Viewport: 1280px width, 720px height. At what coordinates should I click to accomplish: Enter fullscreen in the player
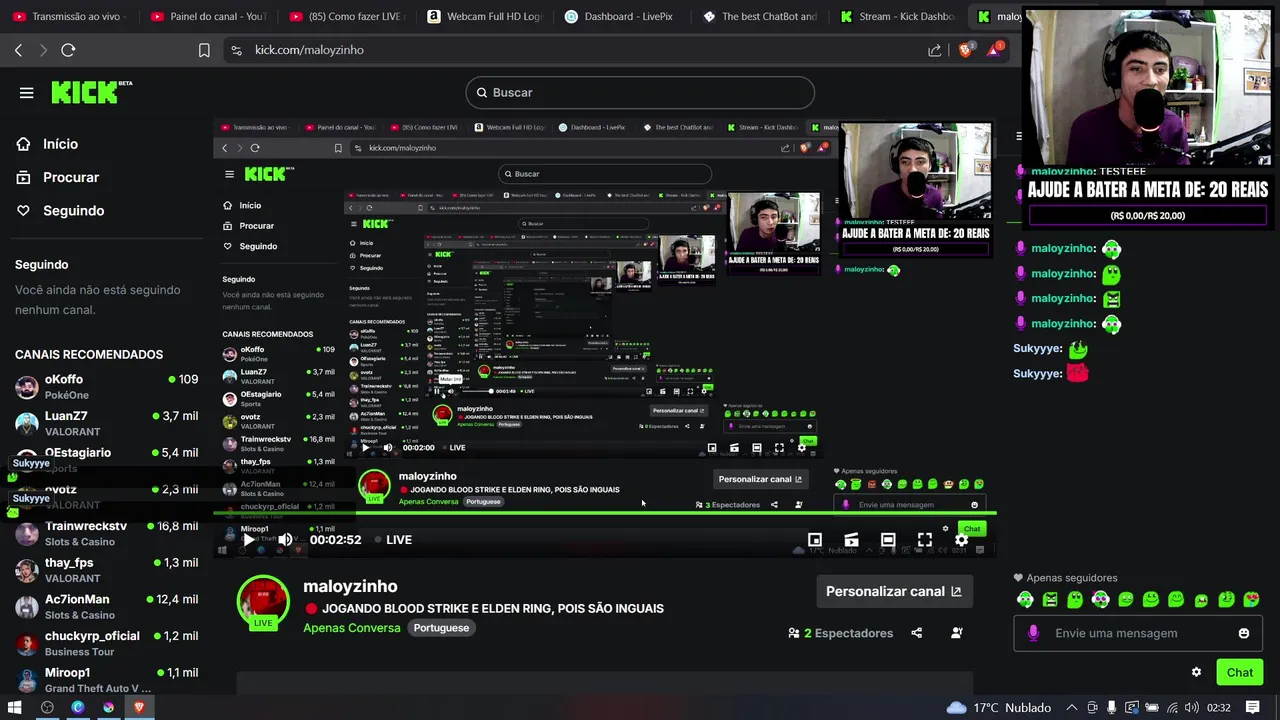click(x=925, y=540)
